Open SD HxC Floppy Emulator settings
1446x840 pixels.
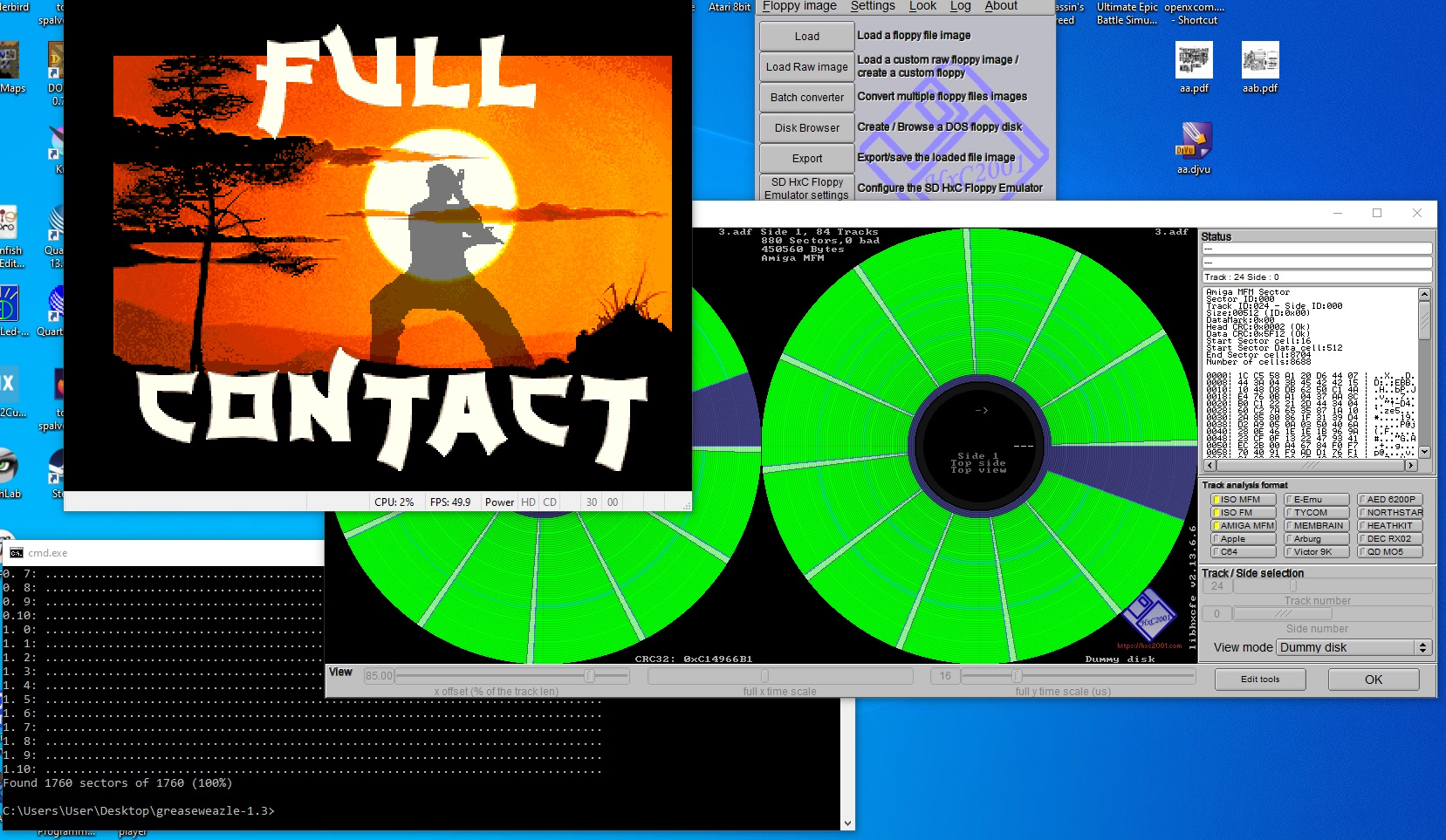pos(807,188)
